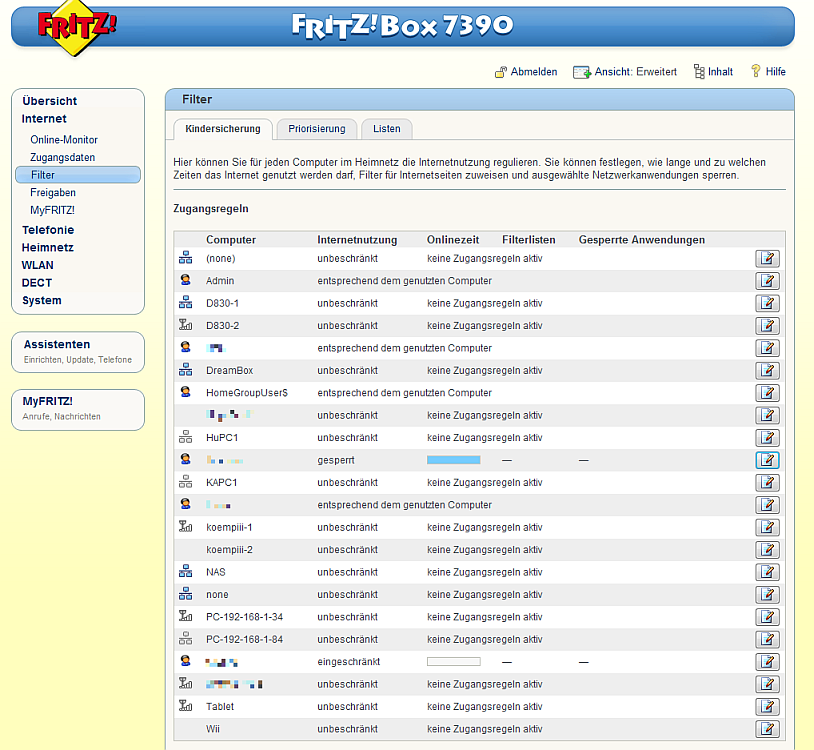Click empty Onlinezeit bar in eingeschränkt row
The width and height of the screenshot is (814, 750).
pos(453,662)
